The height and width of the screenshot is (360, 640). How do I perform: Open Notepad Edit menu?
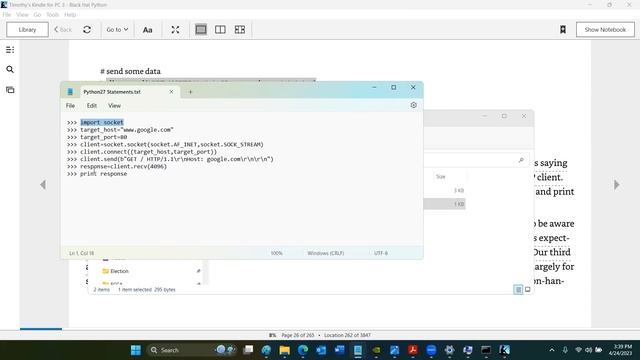coord(92,106)
